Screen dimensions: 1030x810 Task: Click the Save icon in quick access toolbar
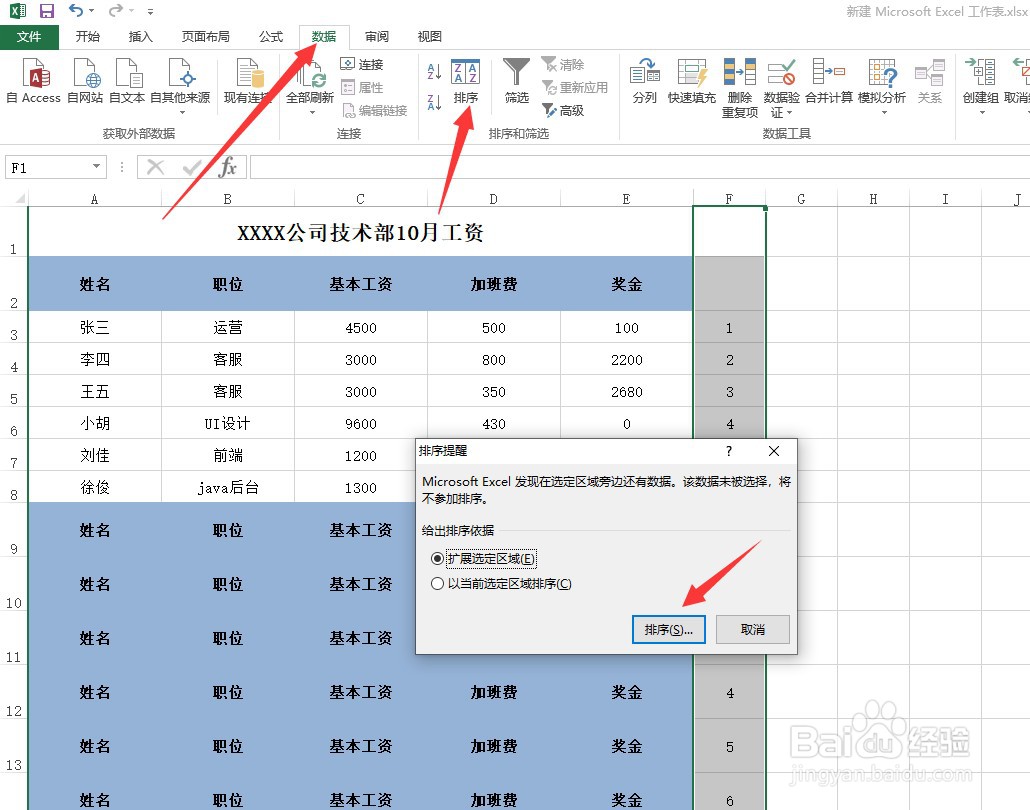coord(47,11)
